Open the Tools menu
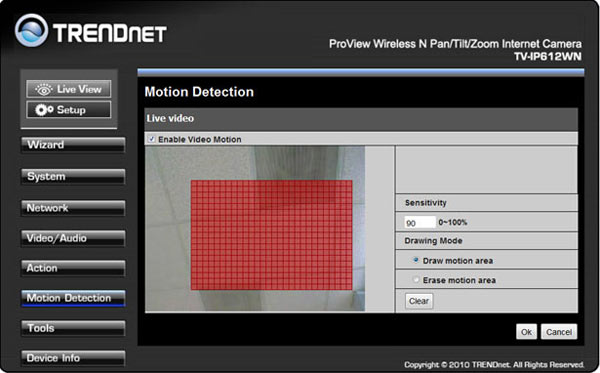 [73, 328]
